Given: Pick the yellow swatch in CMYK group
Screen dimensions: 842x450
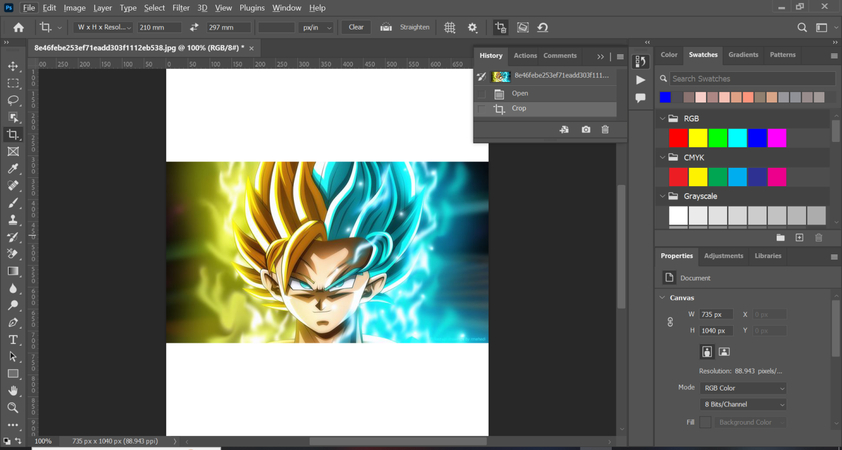Looking at the screenshot, I should 698,177.
